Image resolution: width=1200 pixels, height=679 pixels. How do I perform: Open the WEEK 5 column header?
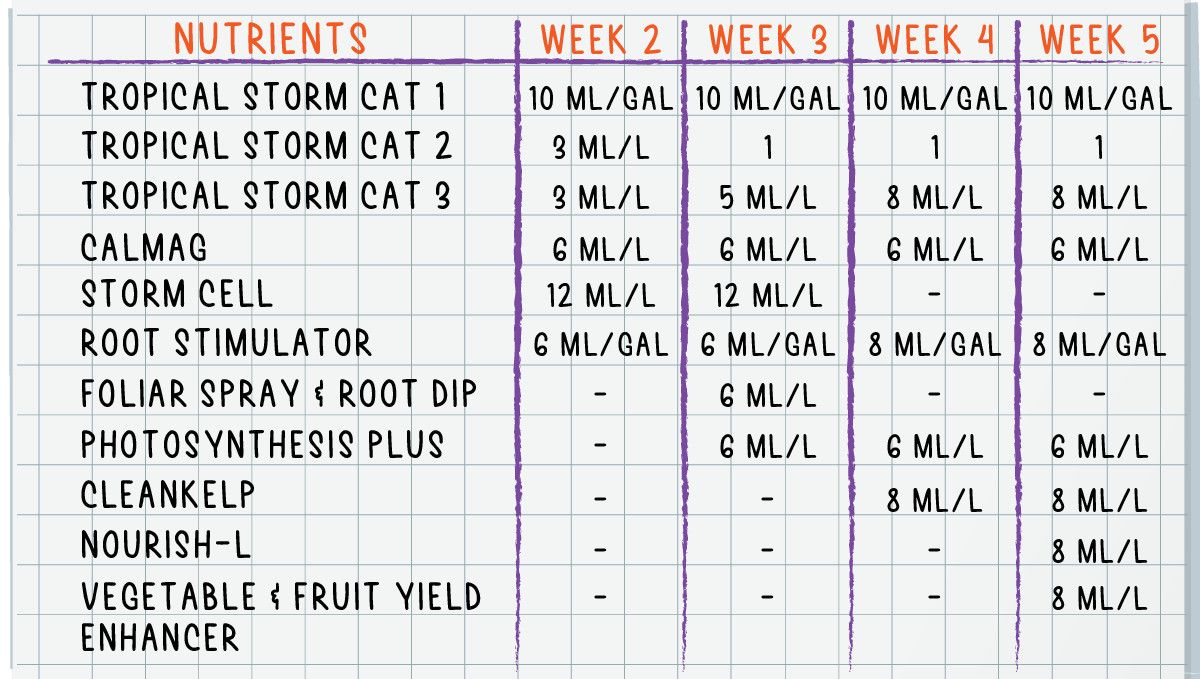(x=1099, y=40)
